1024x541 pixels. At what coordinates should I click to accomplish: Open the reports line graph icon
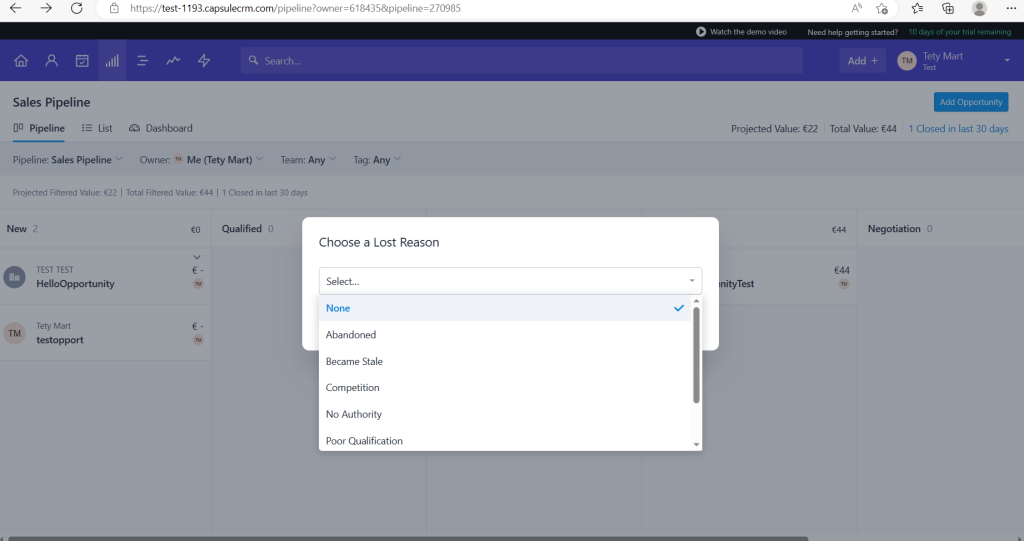pyautogui.click(x=173, y=61)
